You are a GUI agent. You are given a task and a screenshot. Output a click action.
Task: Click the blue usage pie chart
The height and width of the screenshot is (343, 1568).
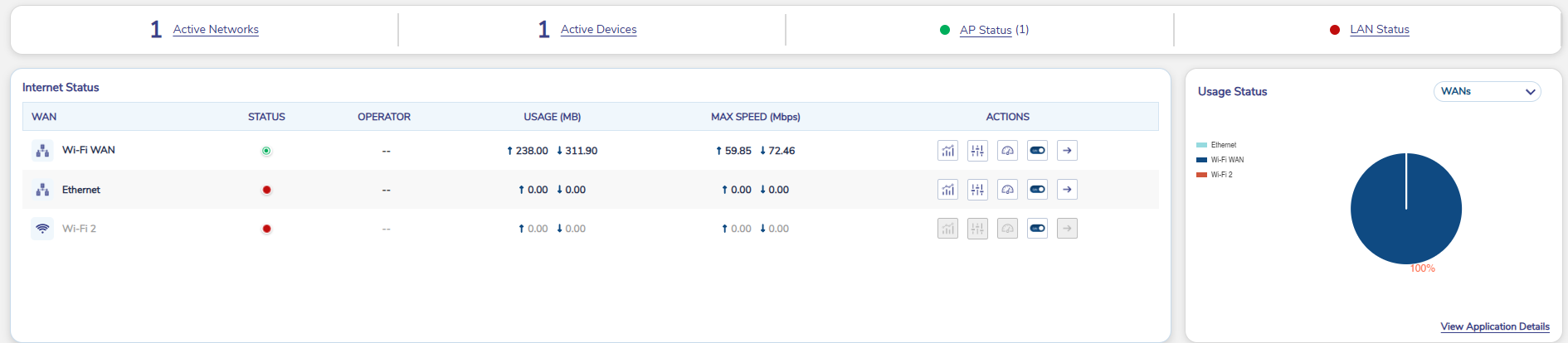click(x=1405, y=209)
